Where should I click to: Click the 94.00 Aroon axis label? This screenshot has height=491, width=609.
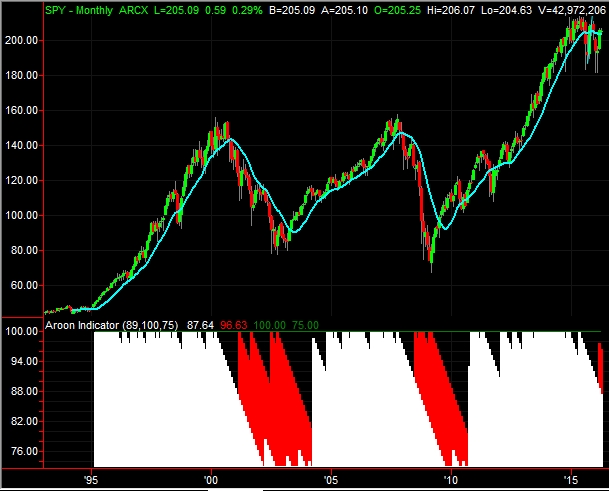24,361
